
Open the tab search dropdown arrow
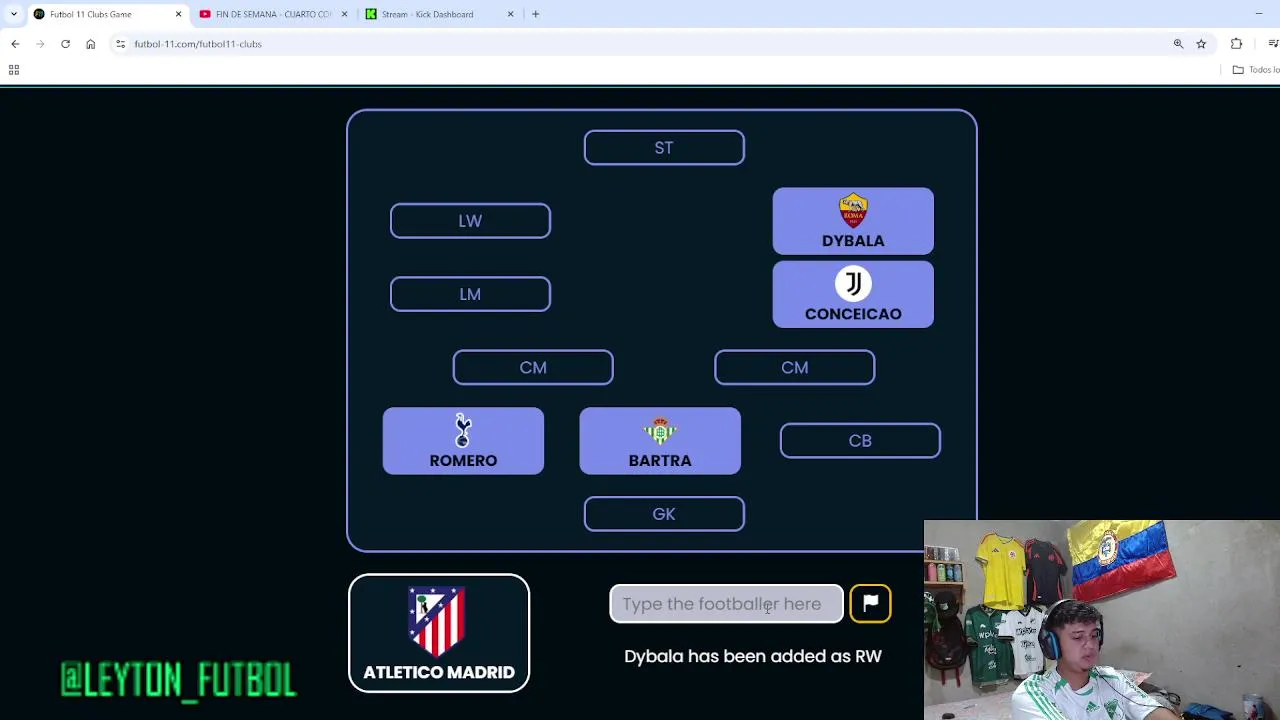[13, 14]
